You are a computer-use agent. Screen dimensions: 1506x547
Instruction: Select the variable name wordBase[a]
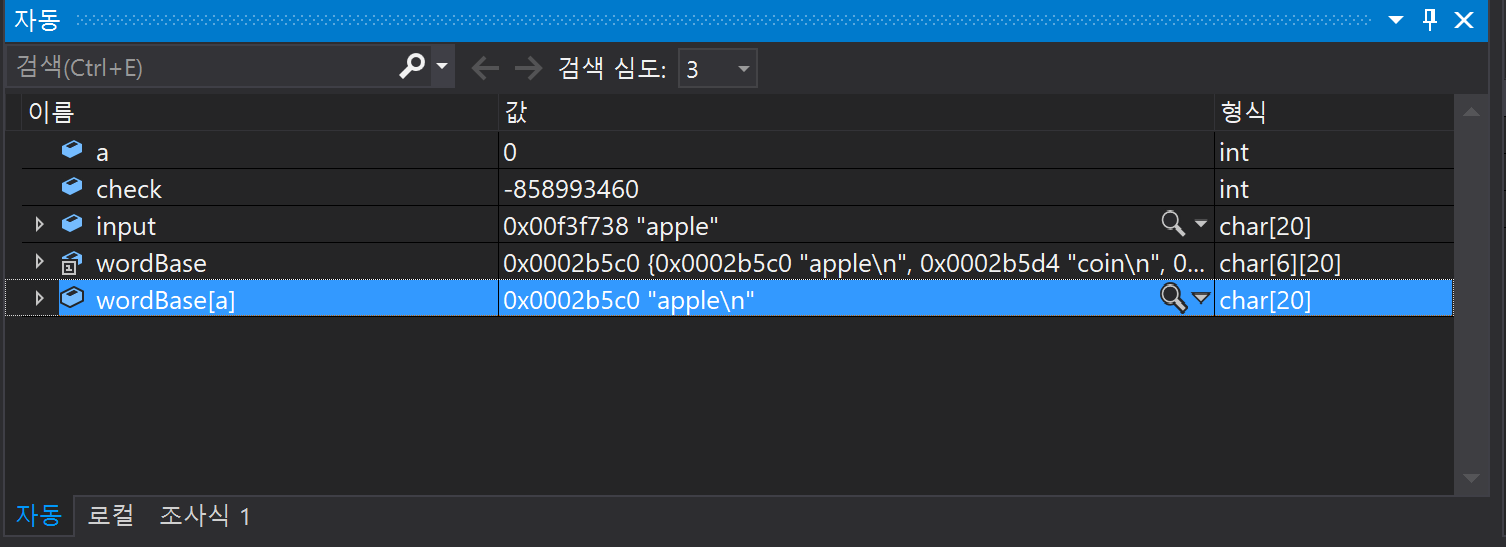coord(165,300)
